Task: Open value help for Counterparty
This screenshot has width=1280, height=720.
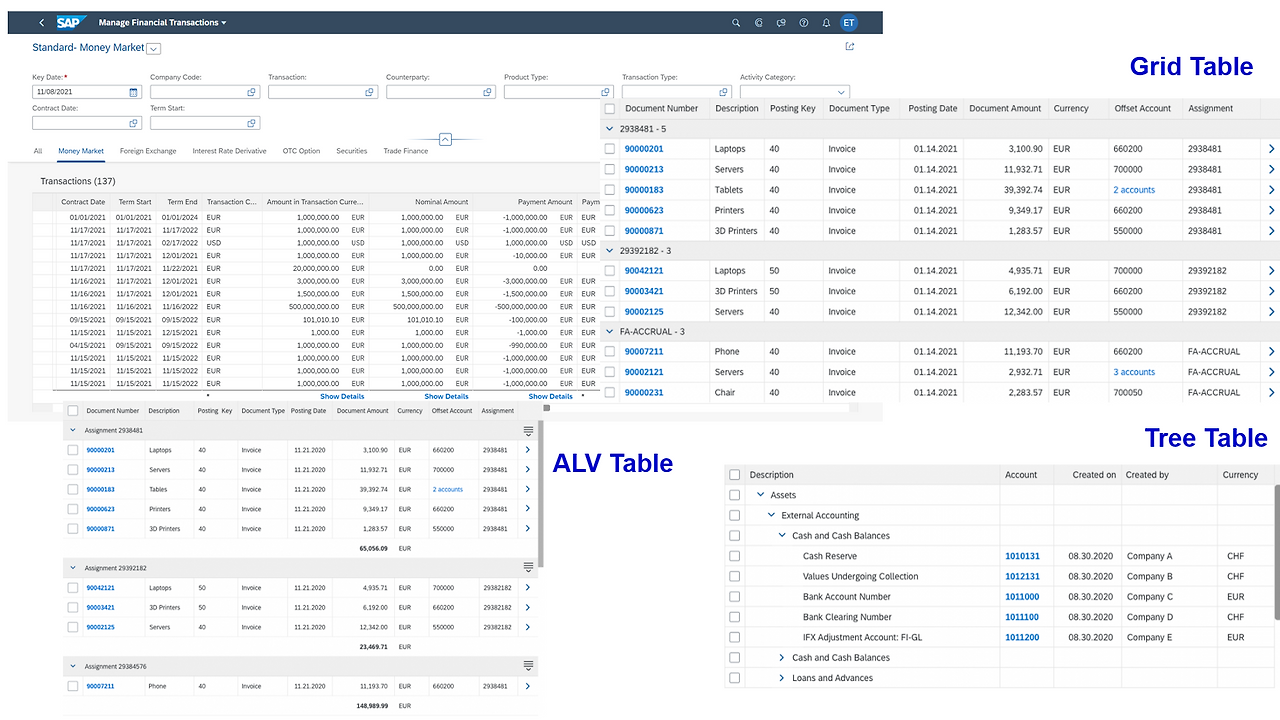Action: coord(488,92)
